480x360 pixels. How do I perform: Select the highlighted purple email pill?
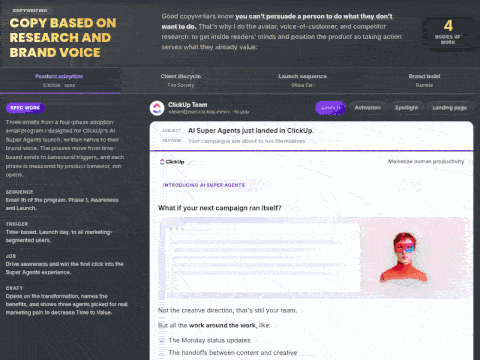coord(330,108)
